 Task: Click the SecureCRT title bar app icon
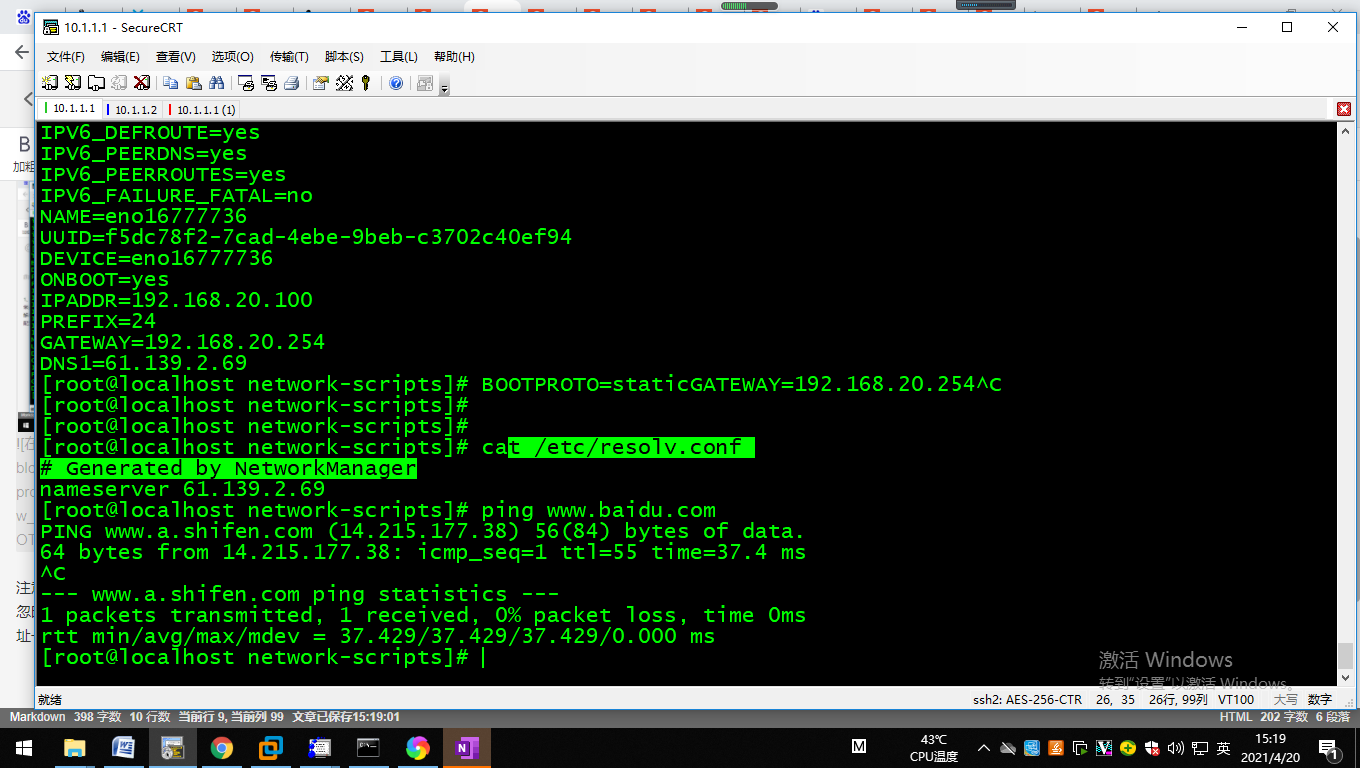coord(50,27)
